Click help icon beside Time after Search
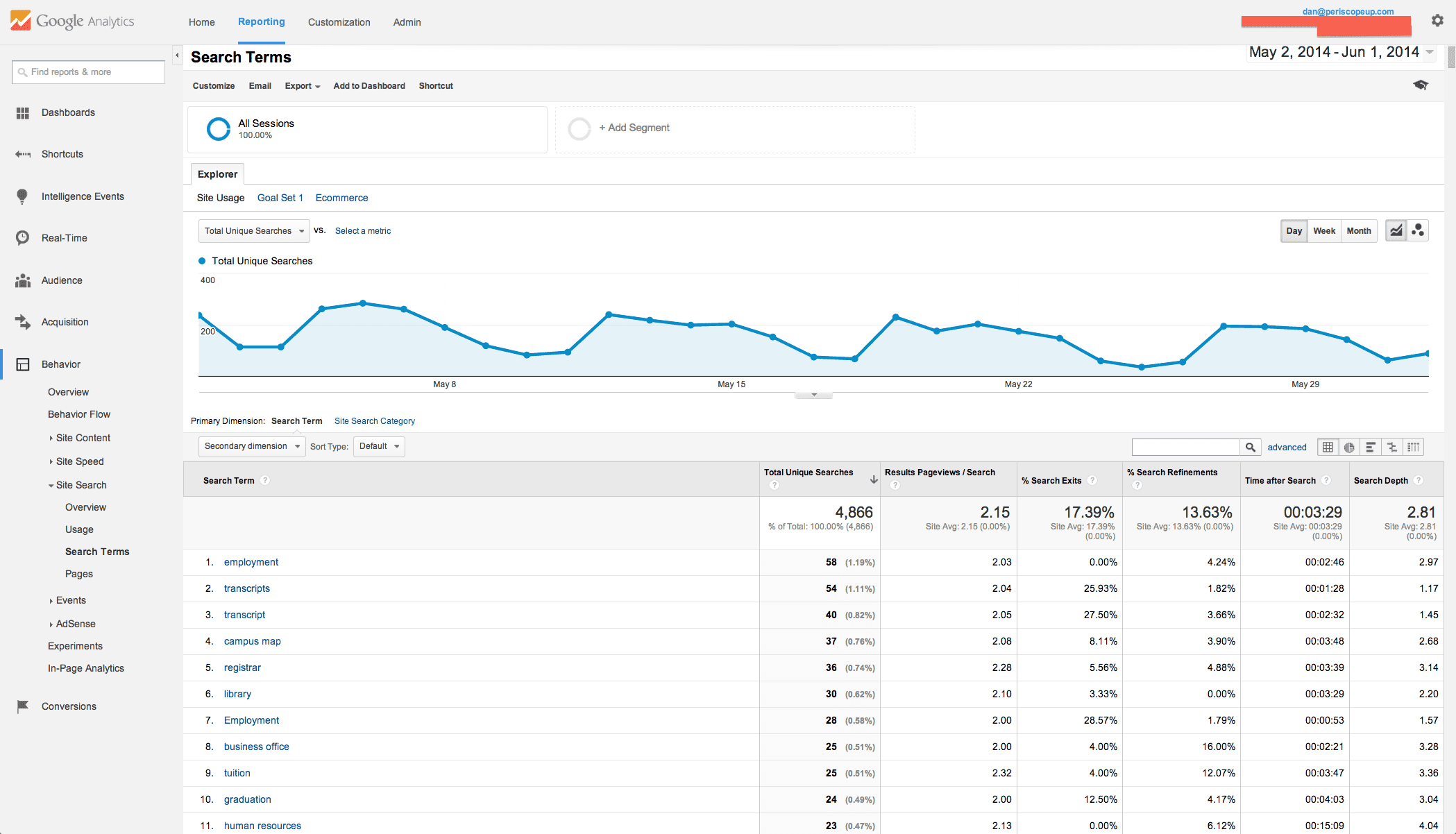This screenshot has height=834, width=1456. tap(1326, 480)
